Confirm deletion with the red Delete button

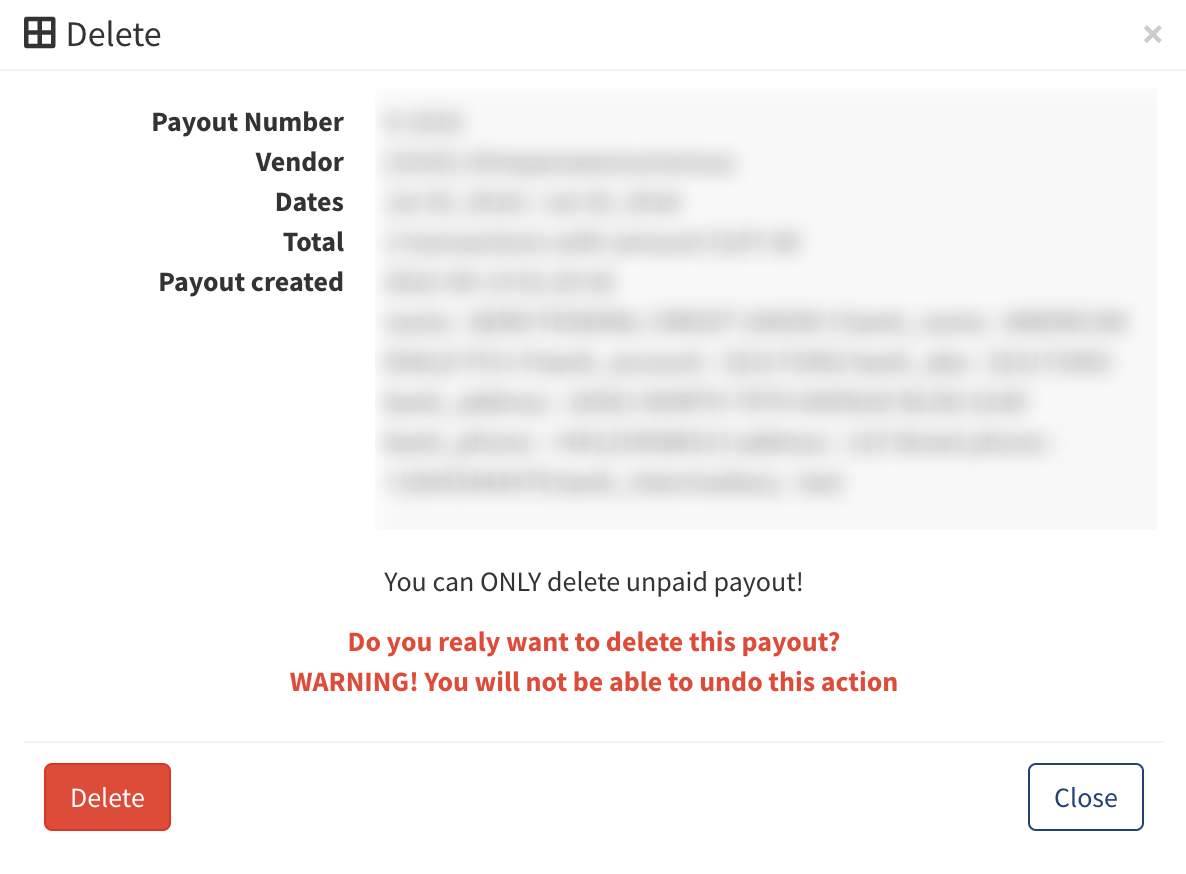107,797
